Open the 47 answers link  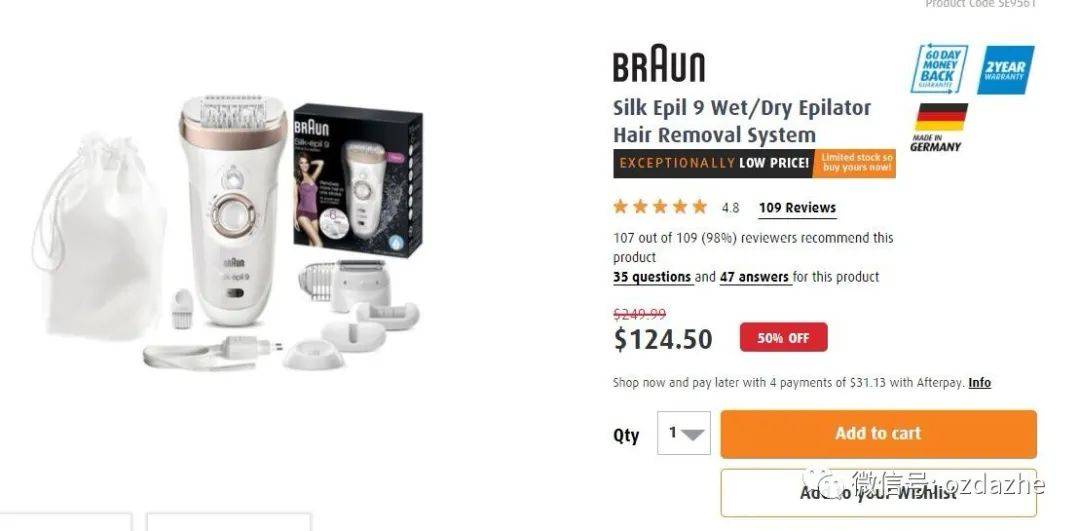(x=754, y=277)
